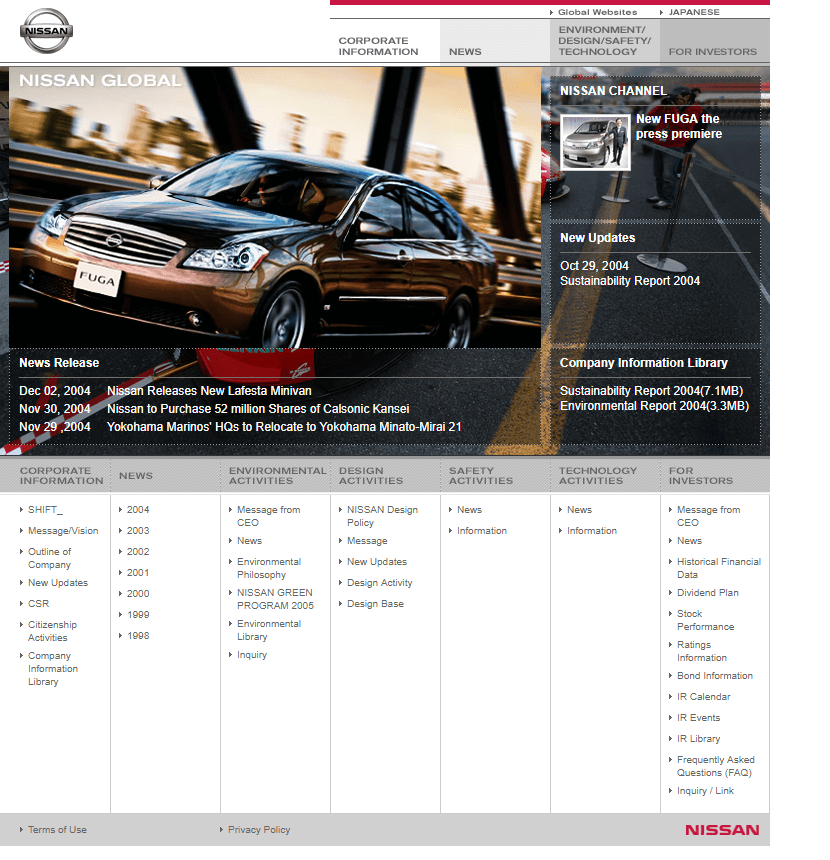Click Corporate Information column header
This screenshot has width=830, height=860.
[61, 476]
